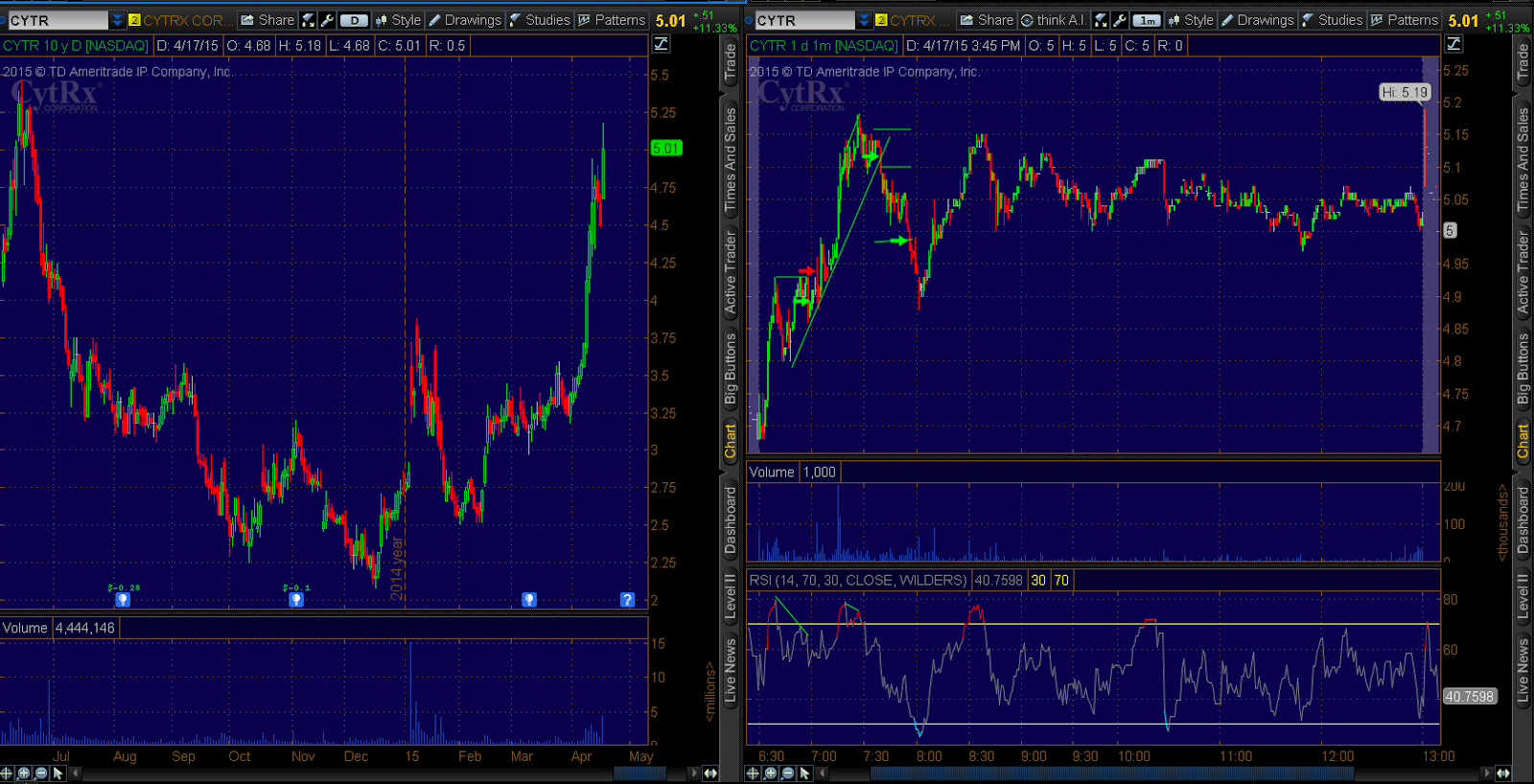Screen dimensions: 1534x784
Task: Click left chart CYTR symbol input field
Action: (x=58, y=20)
